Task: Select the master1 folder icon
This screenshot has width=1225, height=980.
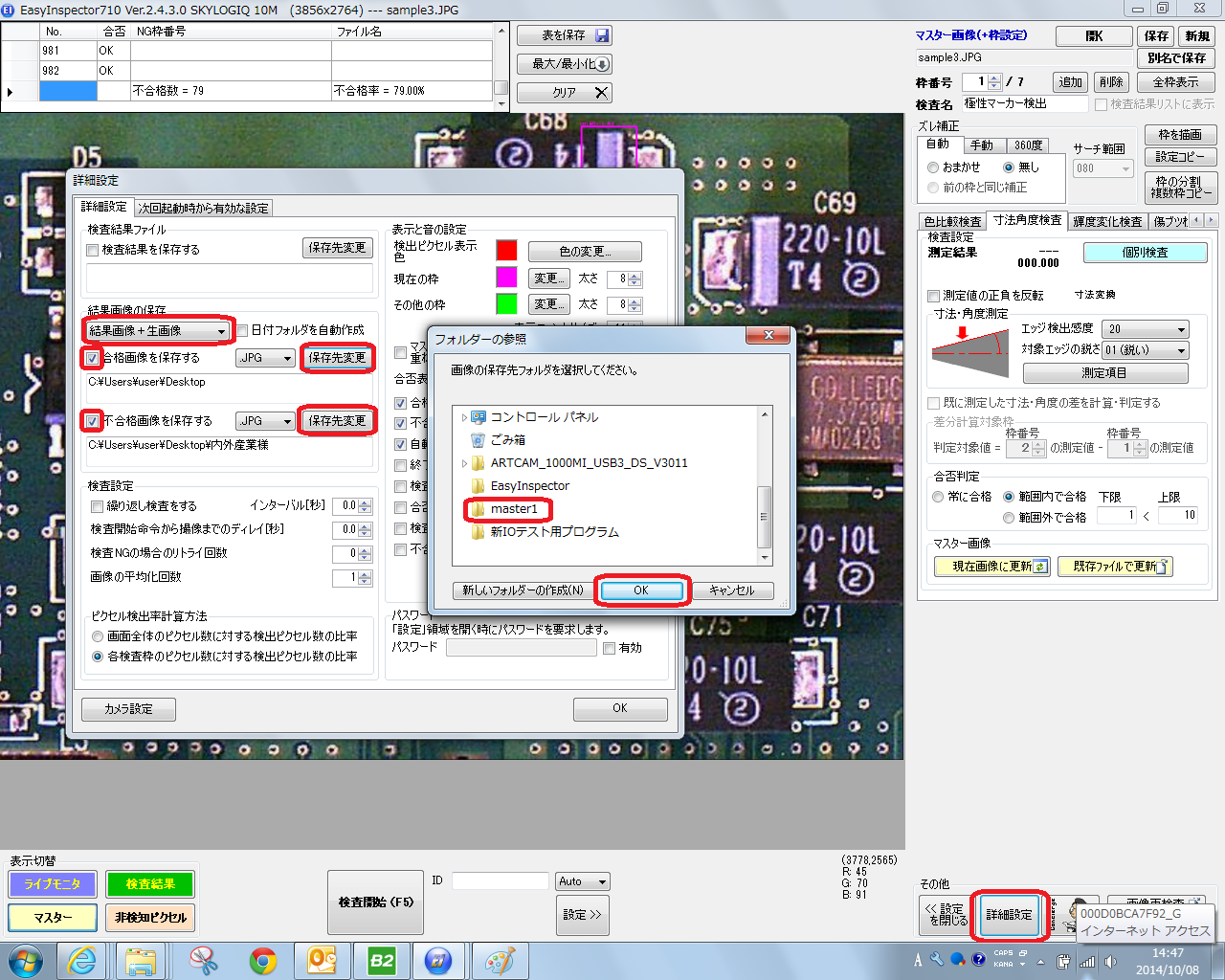Action: coord(479,508)
